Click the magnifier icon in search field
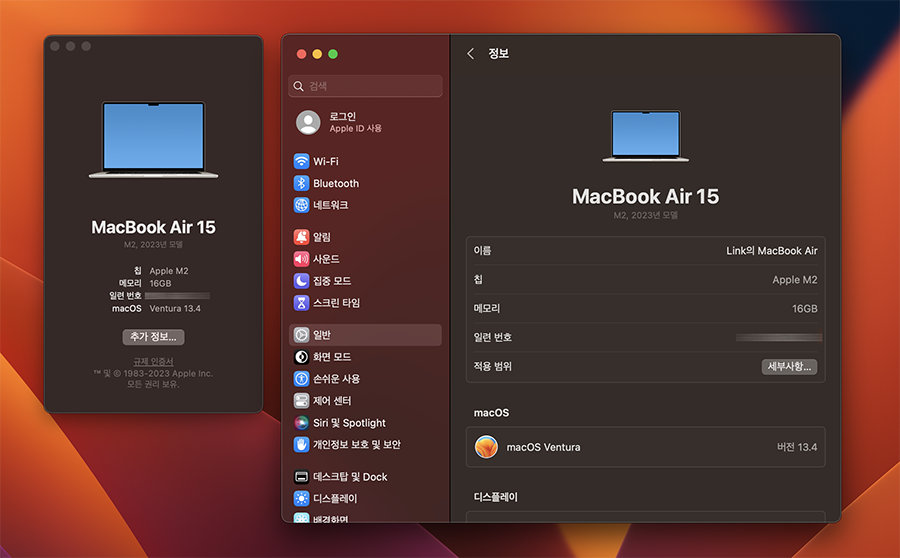This screenshot has height=558, width=900. [x=298, y=86]
